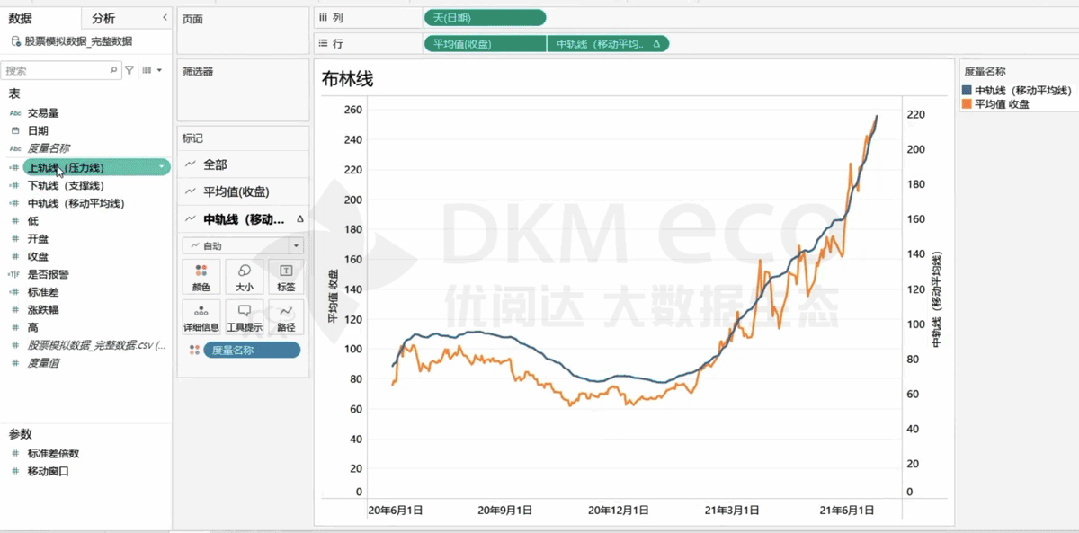Click the blue 中轨线 legend color swatch
The image size is (1079, 533).
tap(967, 90)
